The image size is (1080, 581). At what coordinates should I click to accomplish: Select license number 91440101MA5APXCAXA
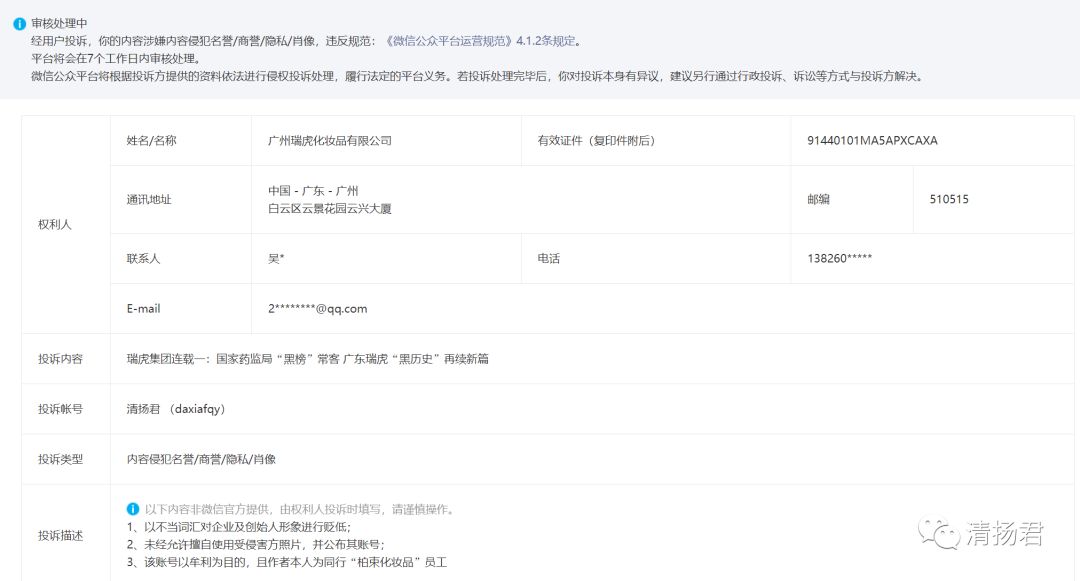pos(872,140)
